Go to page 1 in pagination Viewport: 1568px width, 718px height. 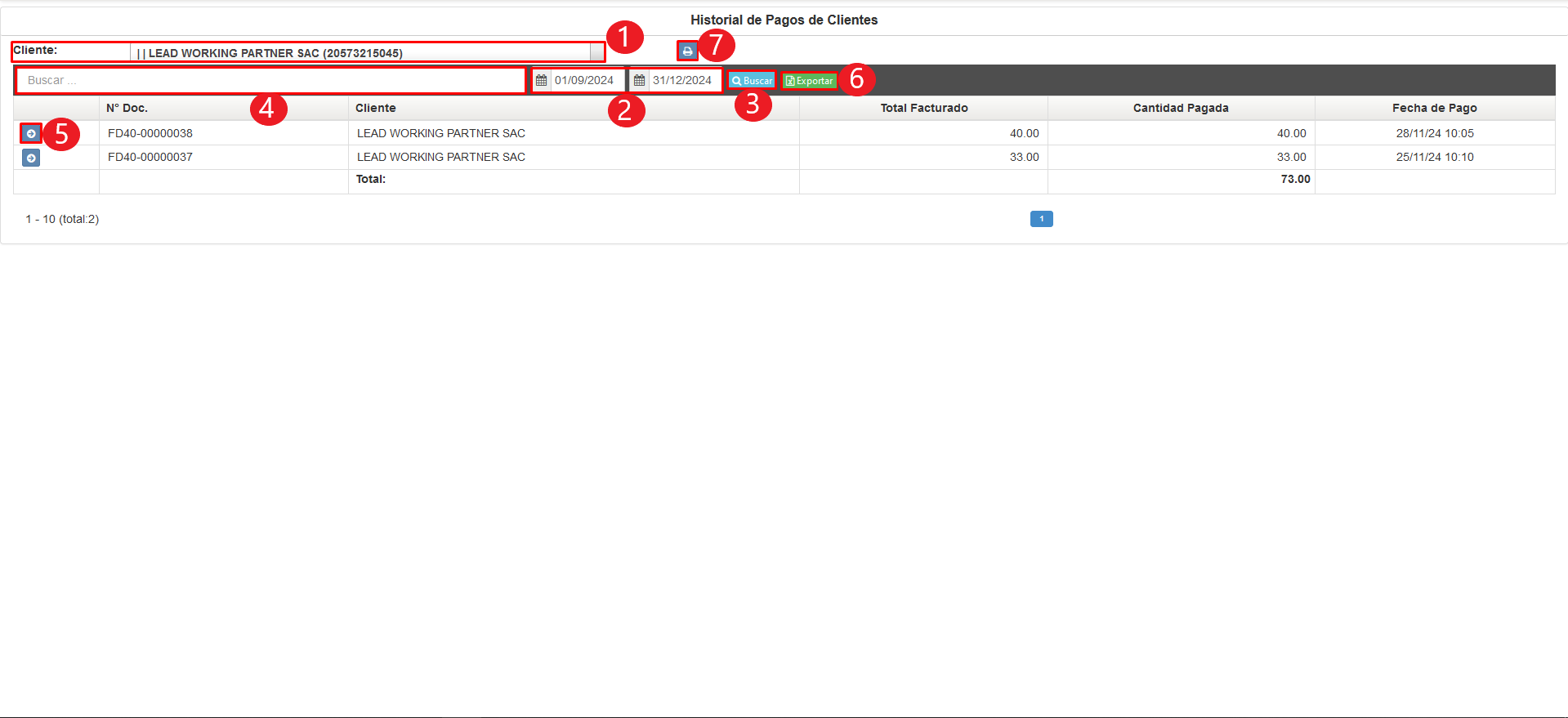click(x=1042, y=219)
